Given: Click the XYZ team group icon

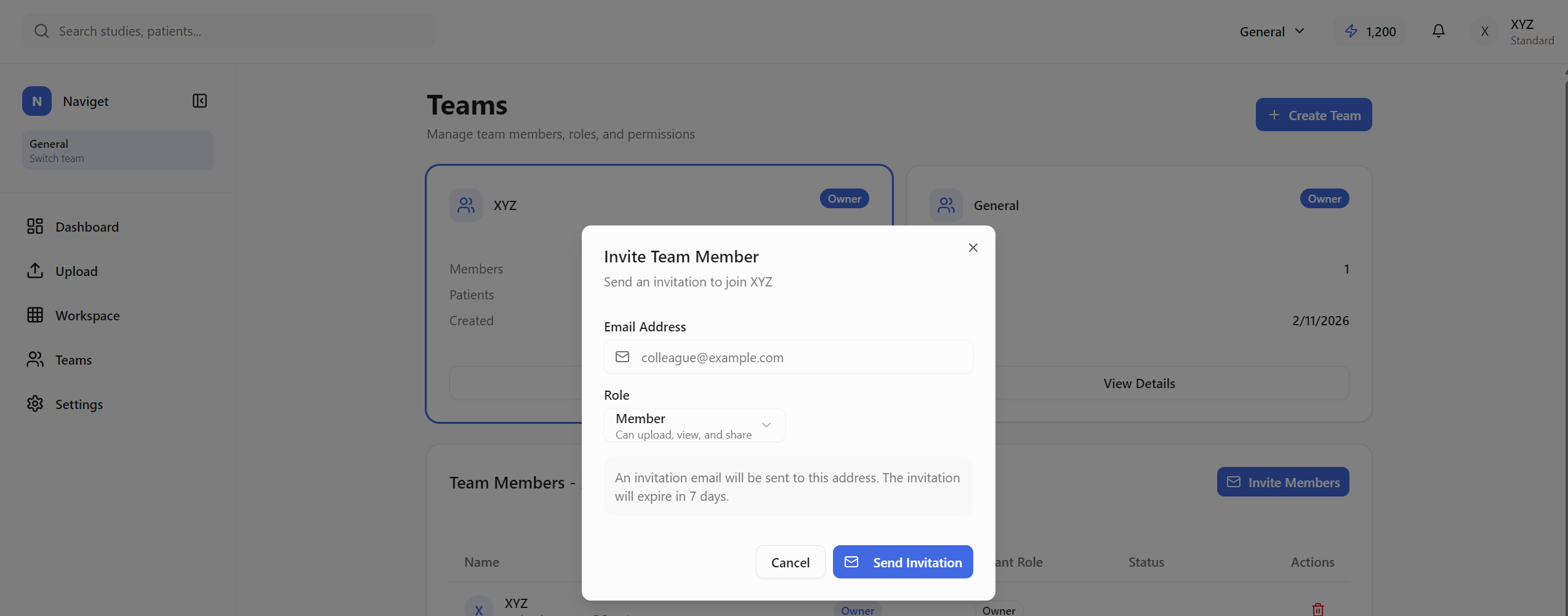Looking at the screenshot, I should (466, 205).
